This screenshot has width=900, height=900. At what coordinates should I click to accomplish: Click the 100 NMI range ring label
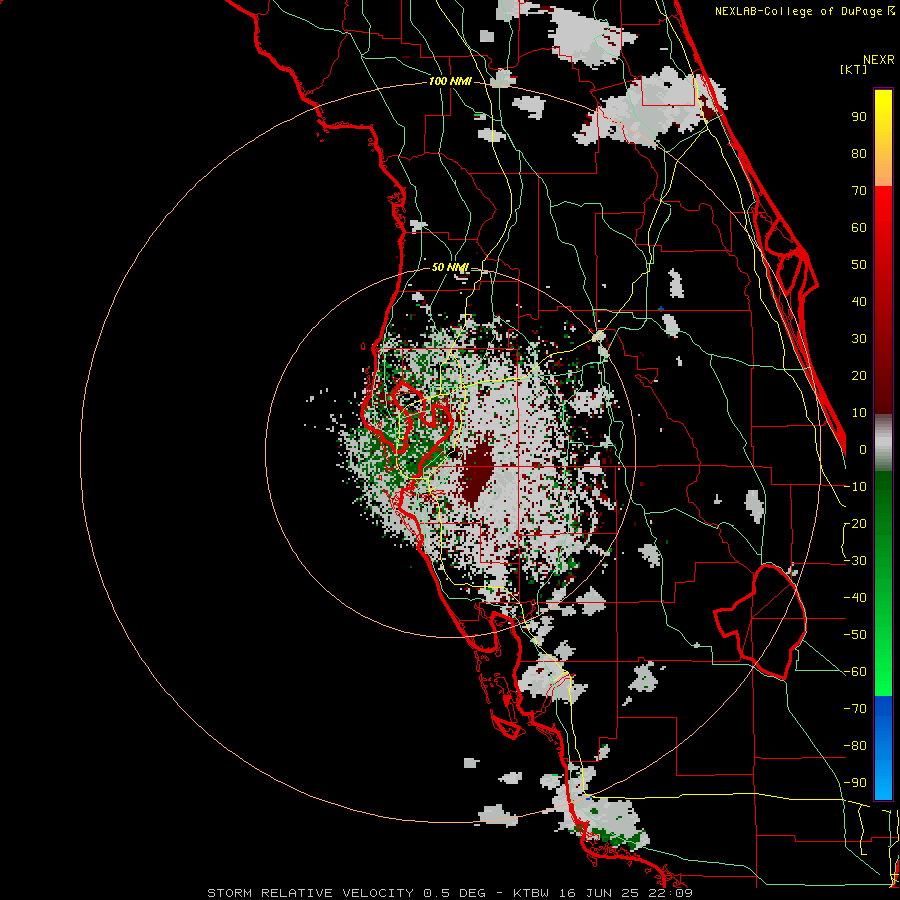pyautogui.click(x=450, y=82)
